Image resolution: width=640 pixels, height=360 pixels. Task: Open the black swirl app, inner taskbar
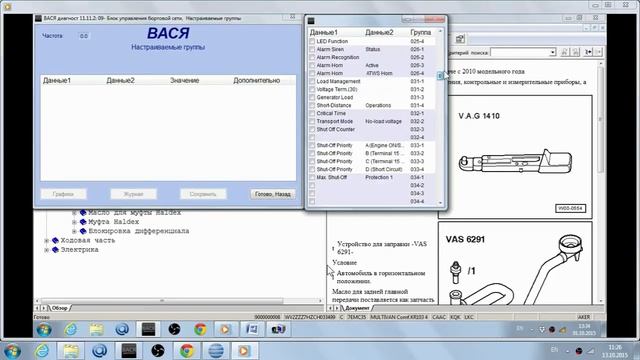point(174,329)
